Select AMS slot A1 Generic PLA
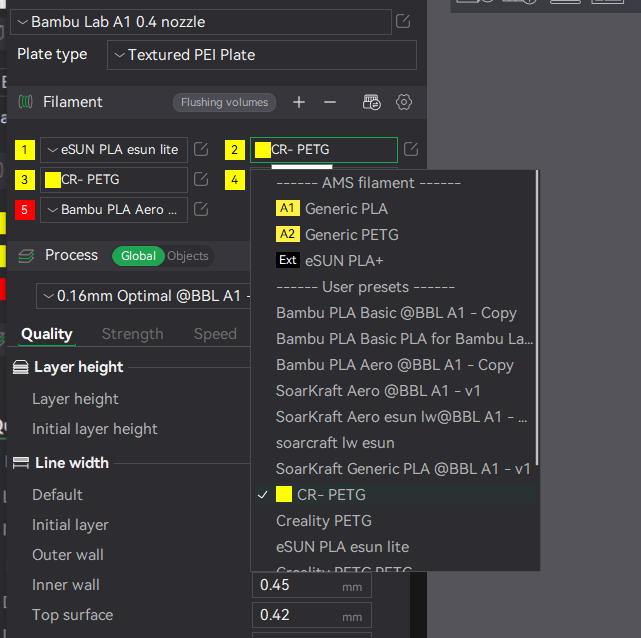 [x=394, y=209]
